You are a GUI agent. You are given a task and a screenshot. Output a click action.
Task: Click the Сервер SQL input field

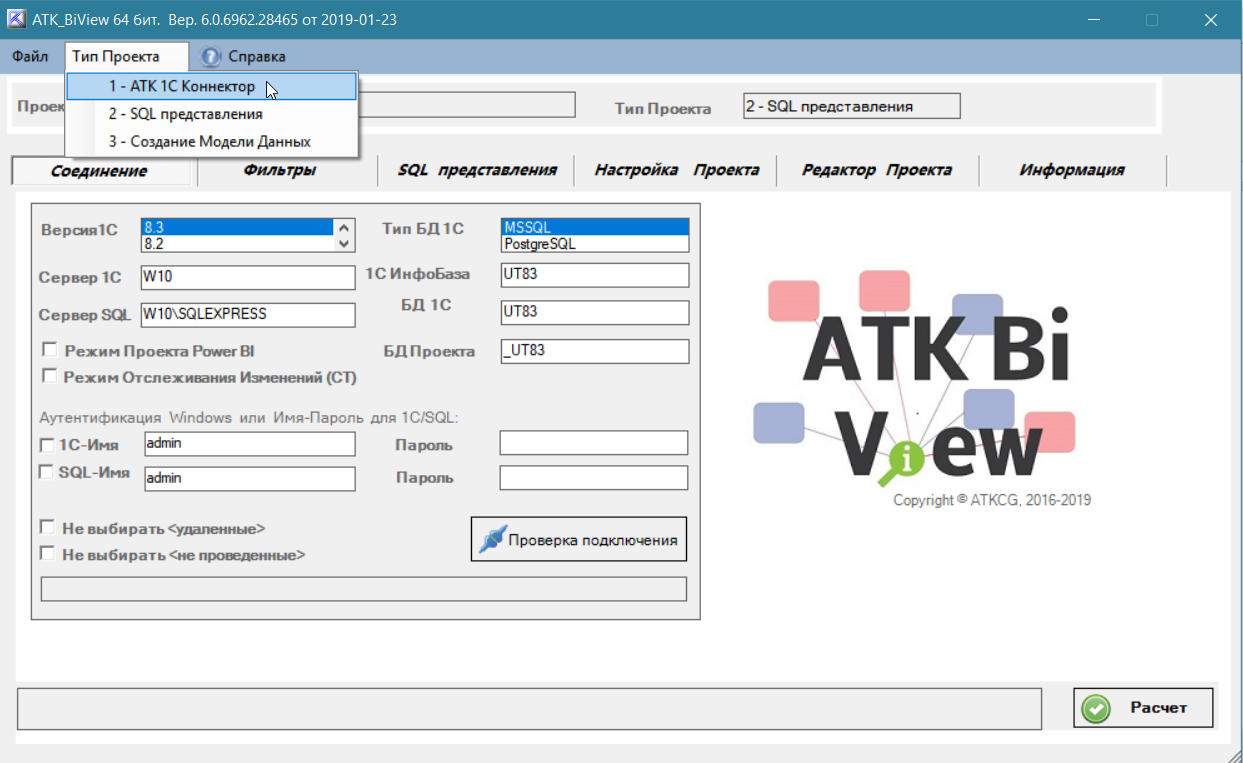coord(248,314)
